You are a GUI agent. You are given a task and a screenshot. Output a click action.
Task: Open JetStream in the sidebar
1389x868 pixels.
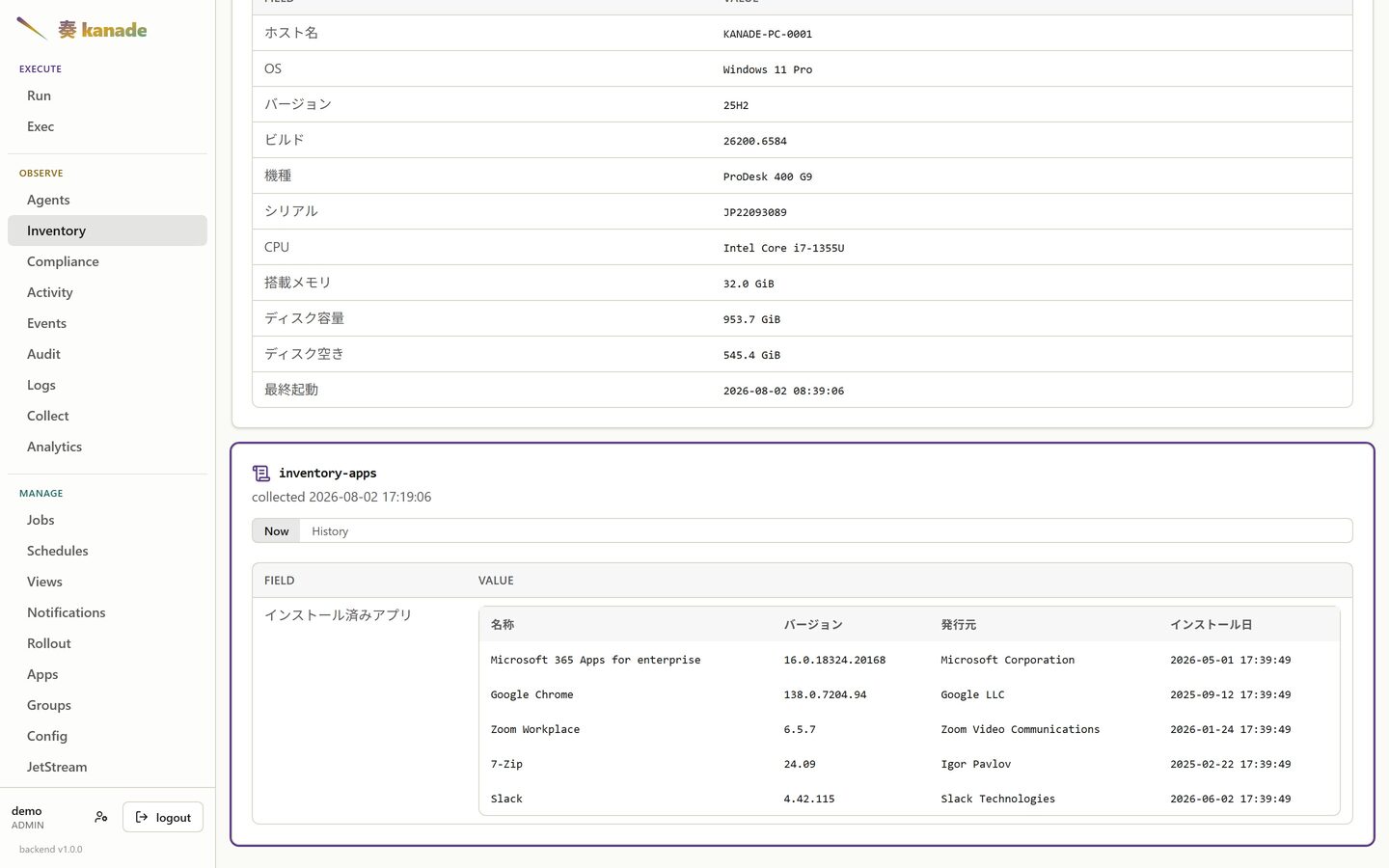point(107,767)
